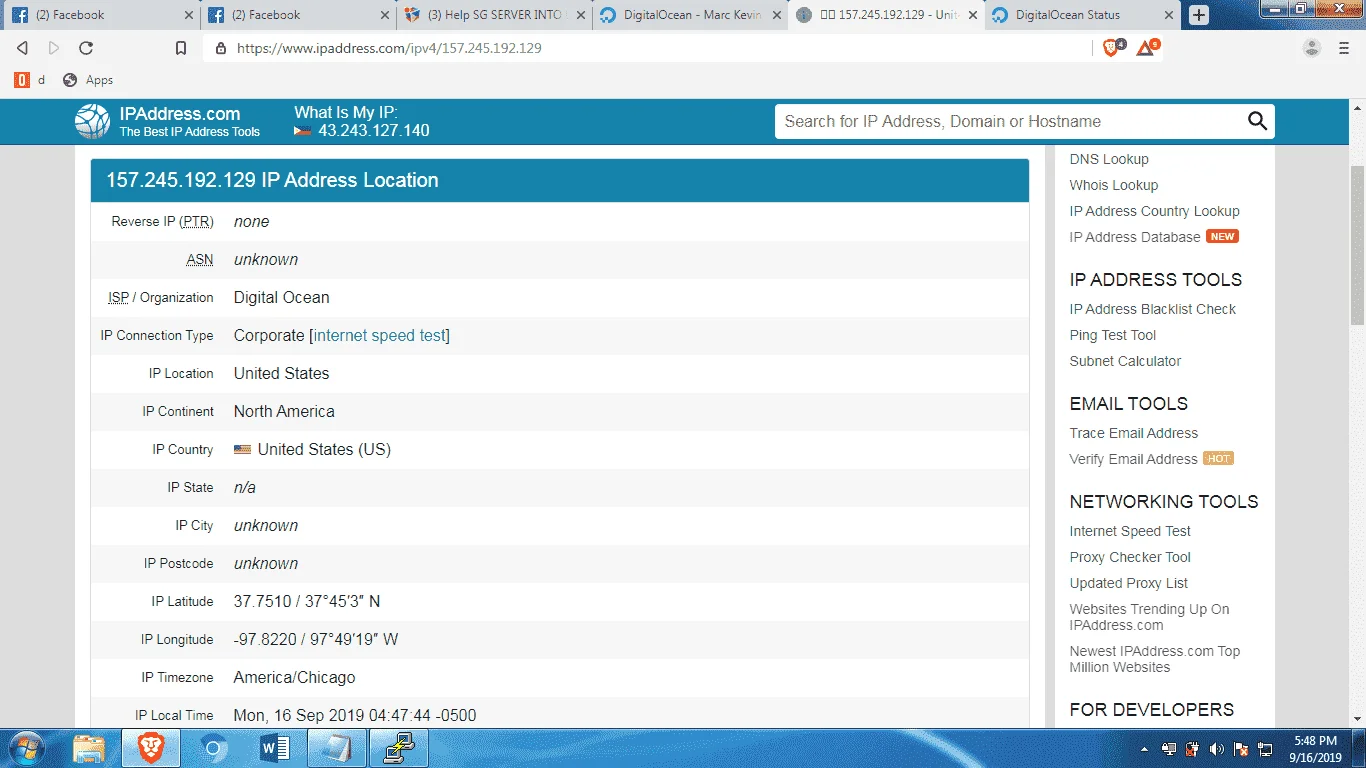Open the Subnet Calculator link
The image size is (1366, 768).
click(x=1125, y=361)
